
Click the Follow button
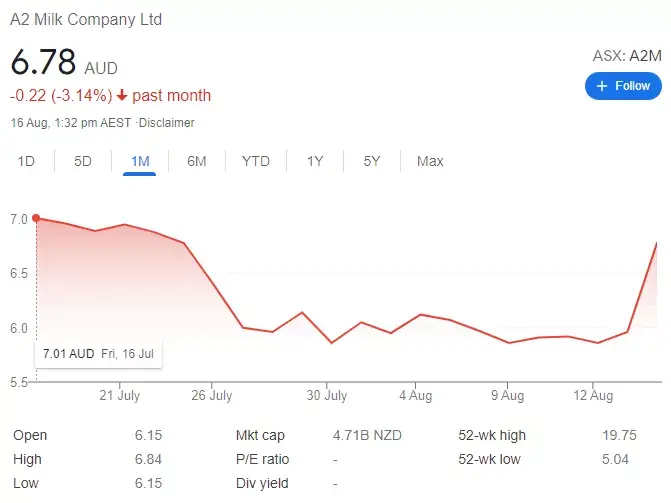click(x=623, y=86)
